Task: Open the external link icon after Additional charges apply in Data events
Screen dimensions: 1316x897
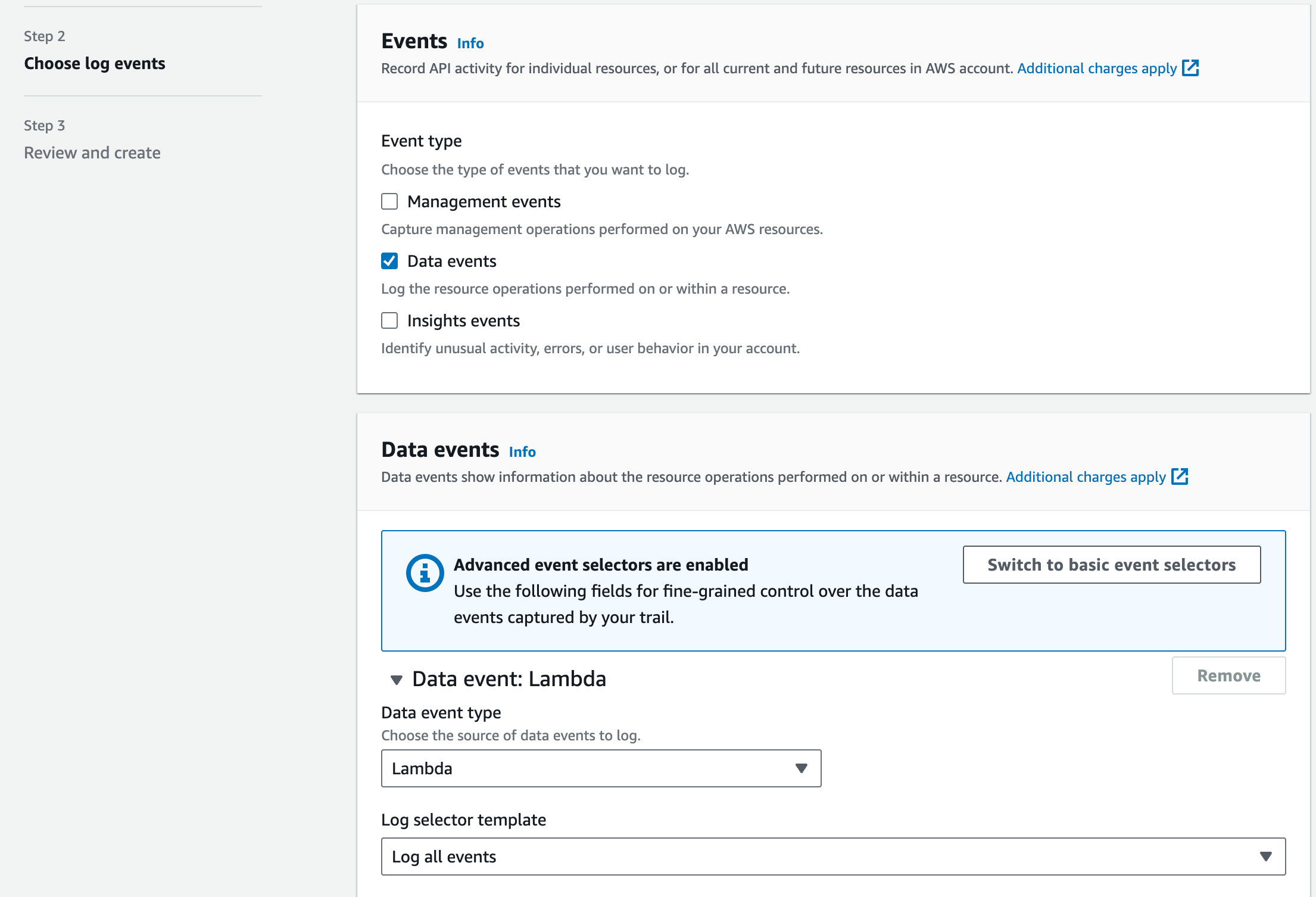Action: pyautogui.click(x=1181, y=476)
